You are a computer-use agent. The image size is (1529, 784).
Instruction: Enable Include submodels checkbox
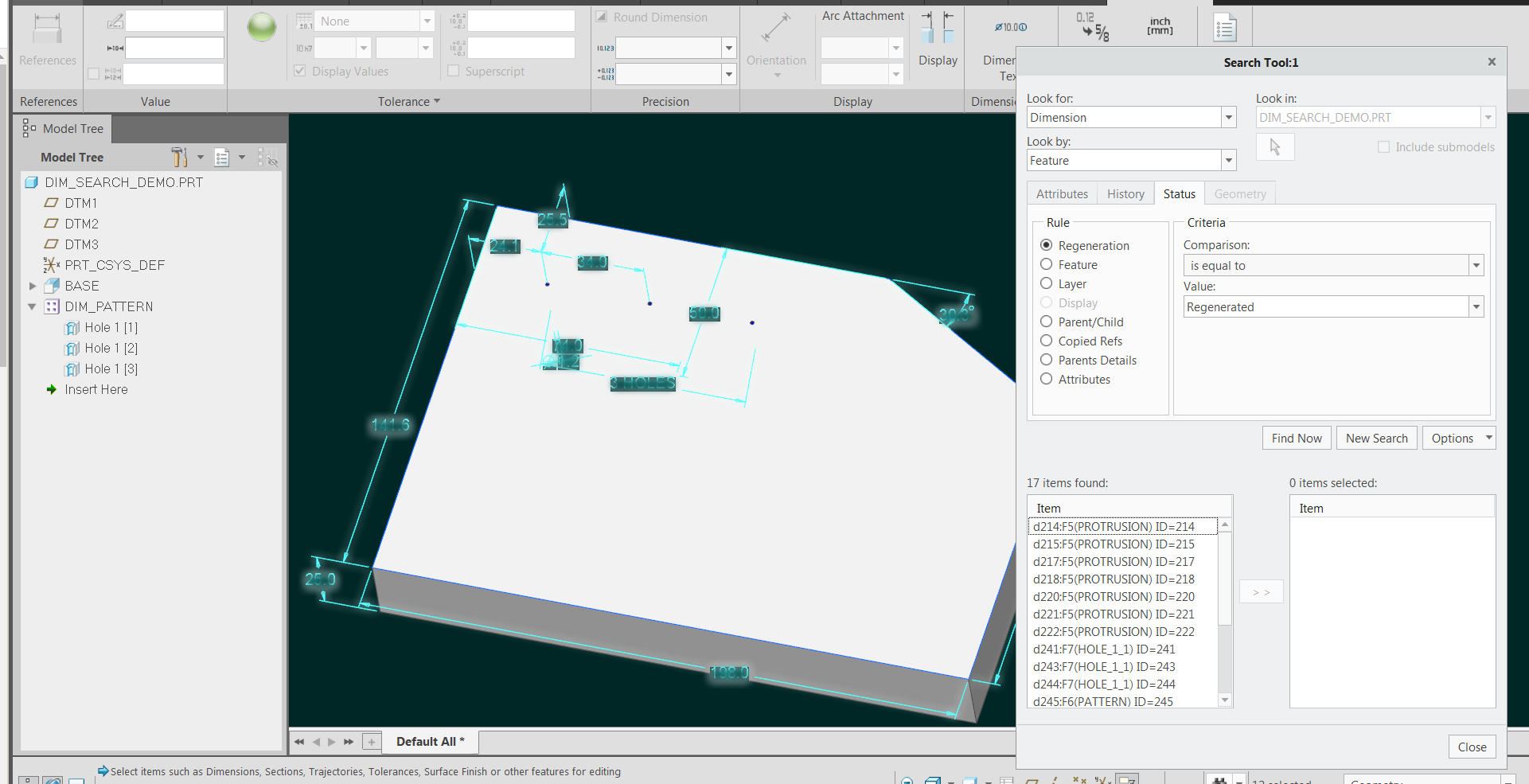click(1383, 147)
